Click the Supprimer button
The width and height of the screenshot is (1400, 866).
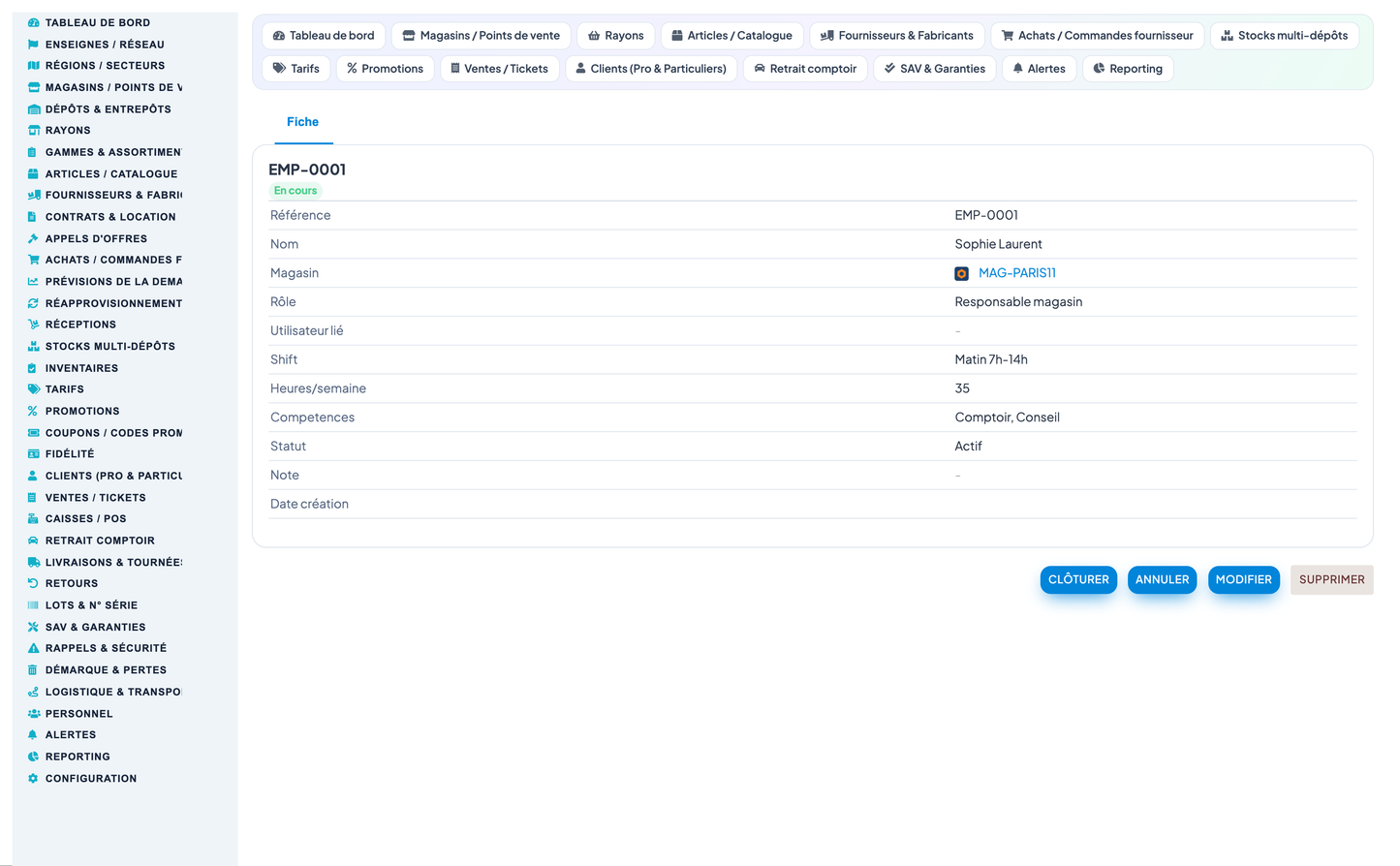tap(1332, 579)
